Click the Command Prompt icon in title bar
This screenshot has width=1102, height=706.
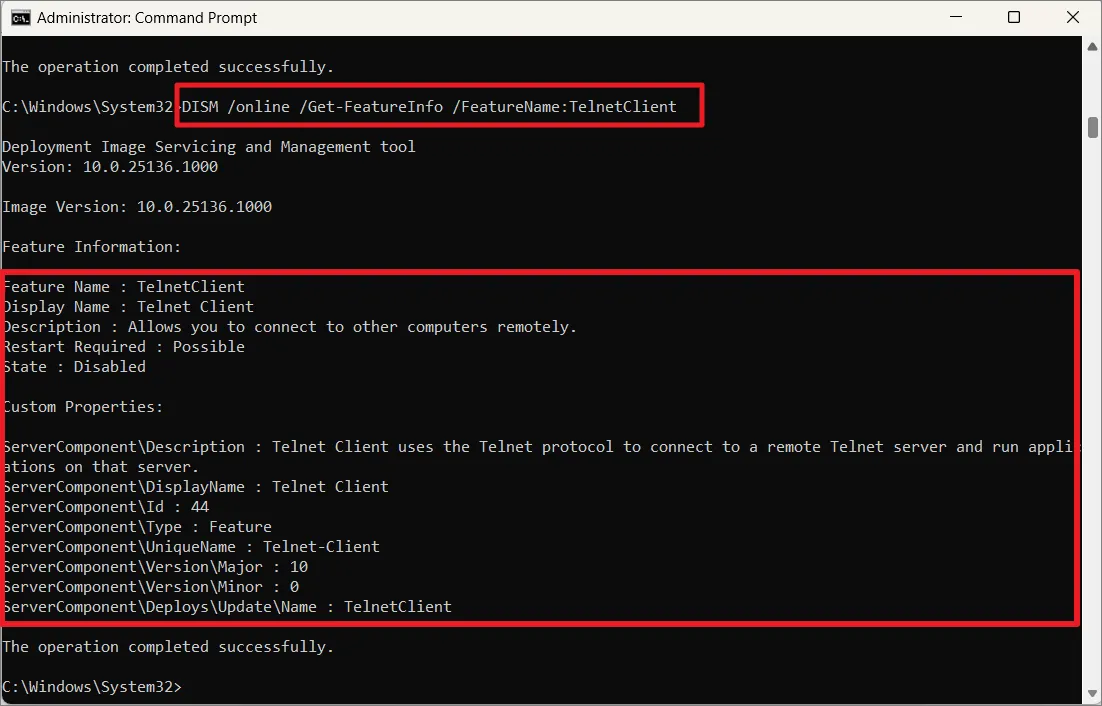coord(19,18)
